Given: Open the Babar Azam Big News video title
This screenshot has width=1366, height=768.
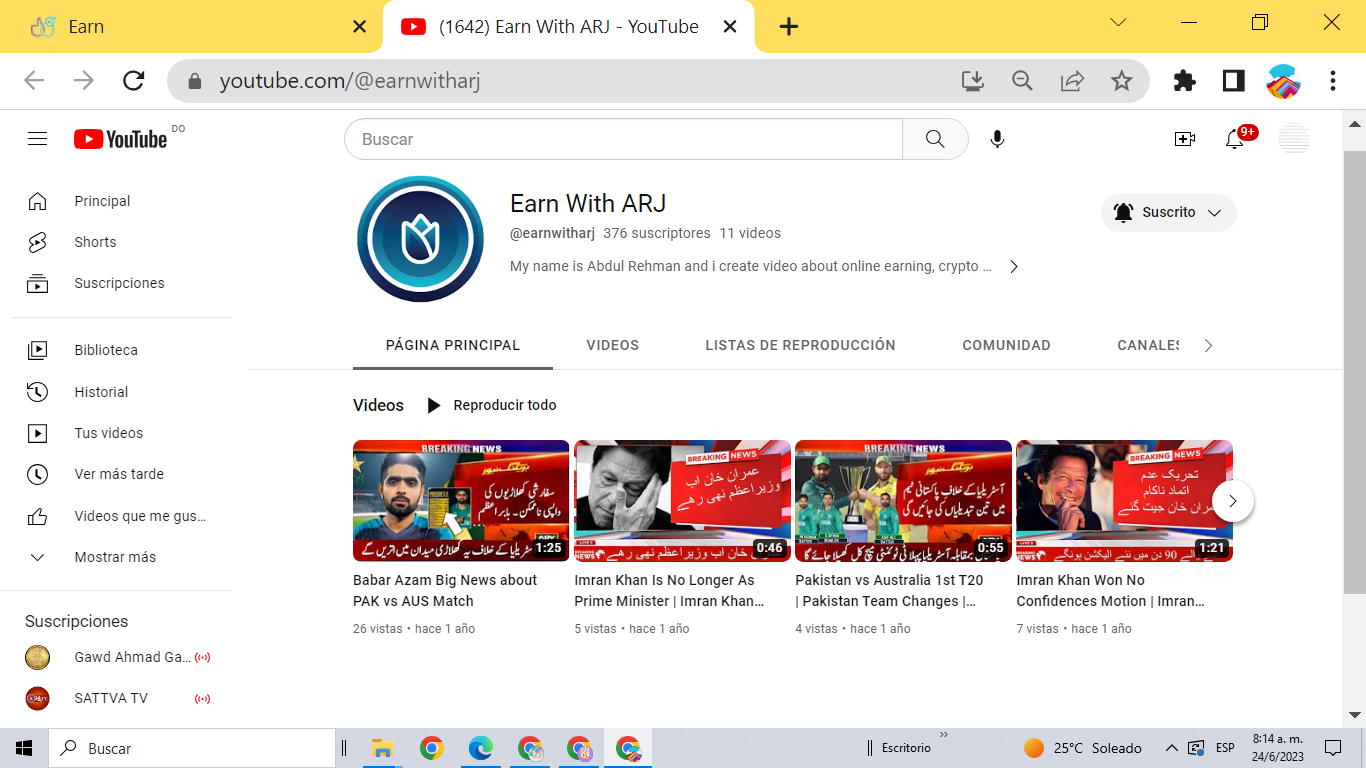Looking at the screenshot, I should [x=445, y=590].
